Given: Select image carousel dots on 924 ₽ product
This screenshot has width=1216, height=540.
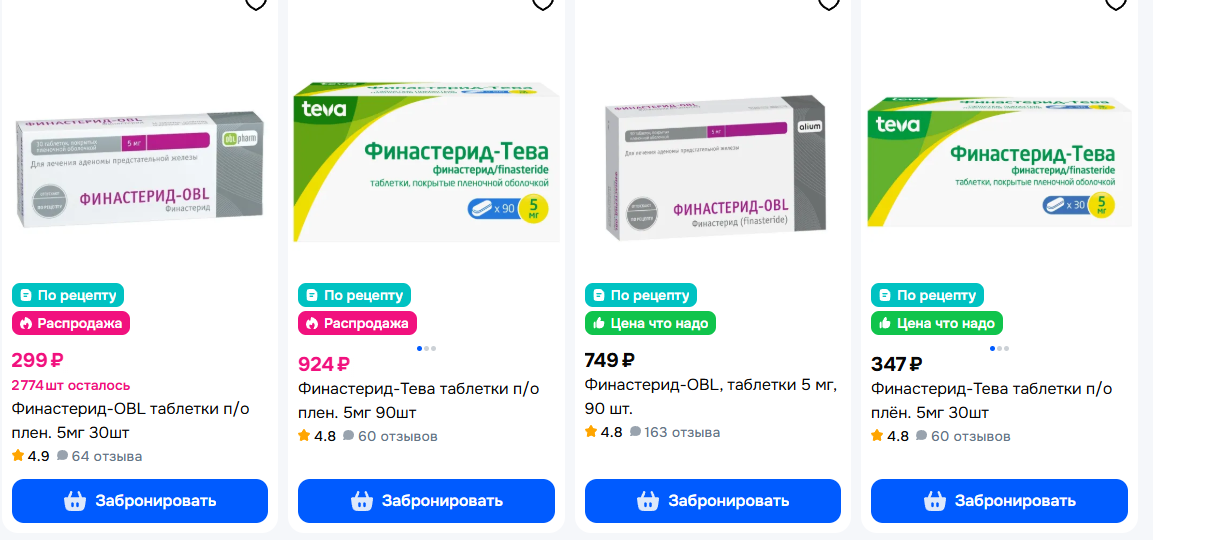Looking at the screenshot, I should click(426, 348).
